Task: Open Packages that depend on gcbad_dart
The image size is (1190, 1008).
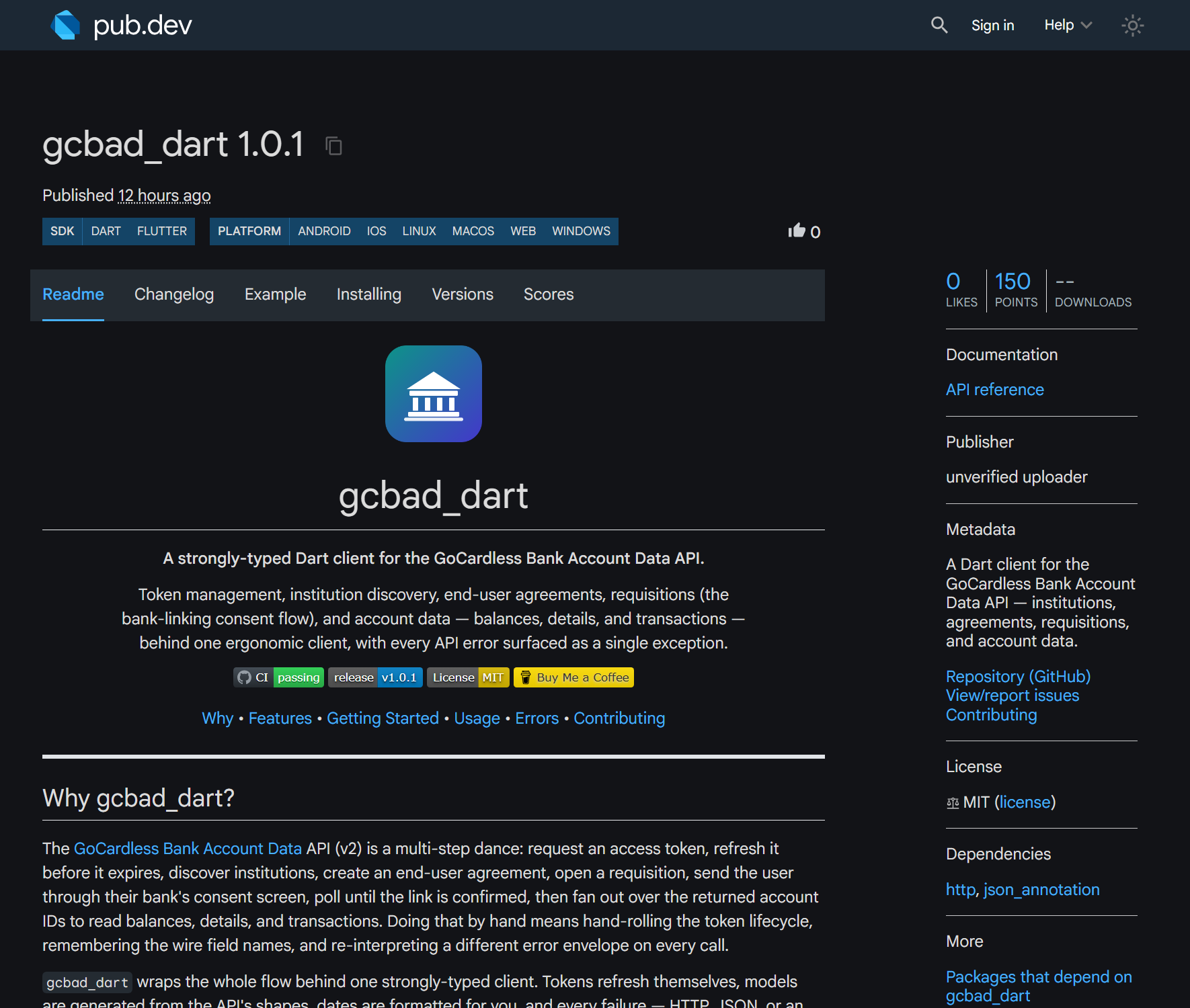Action: (1039, 986)
